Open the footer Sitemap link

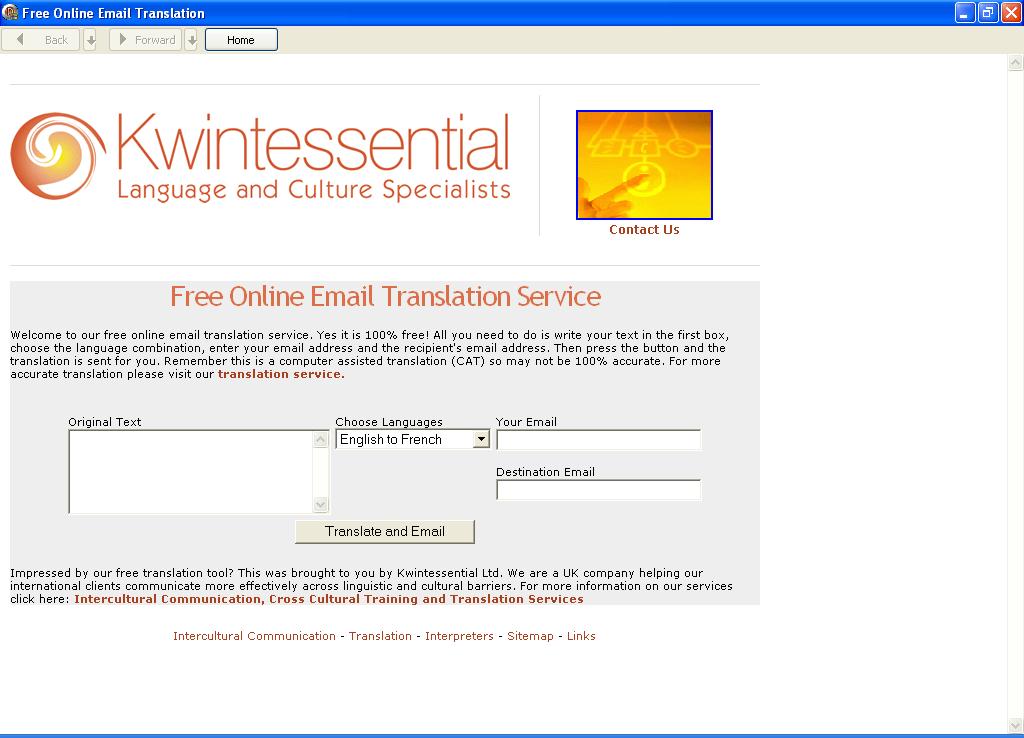pyautogui.click(x=530, y=636)
